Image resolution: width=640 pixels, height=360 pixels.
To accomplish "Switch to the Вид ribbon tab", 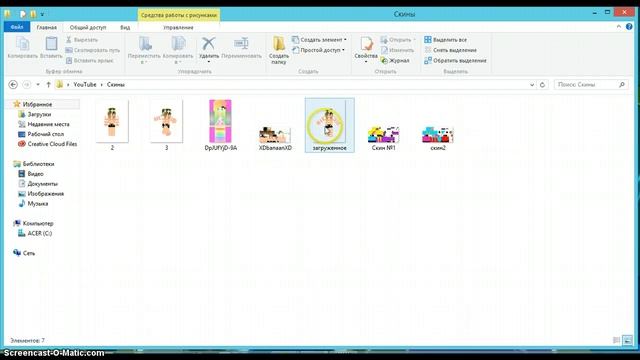I will [125, 27].
